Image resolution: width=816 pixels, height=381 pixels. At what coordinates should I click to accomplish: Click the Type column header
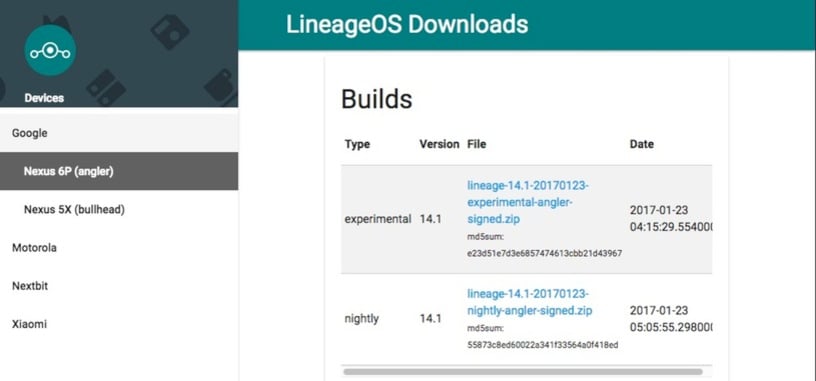tap(357, 145)
